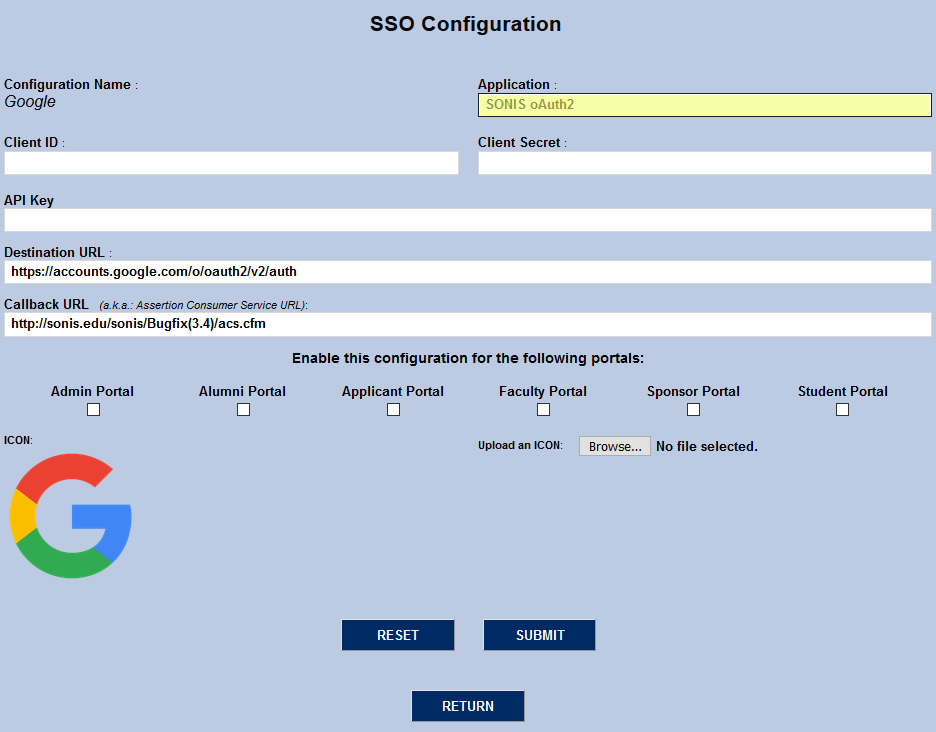Click the No file selected label
936x732 pixels.
[705, 446]
